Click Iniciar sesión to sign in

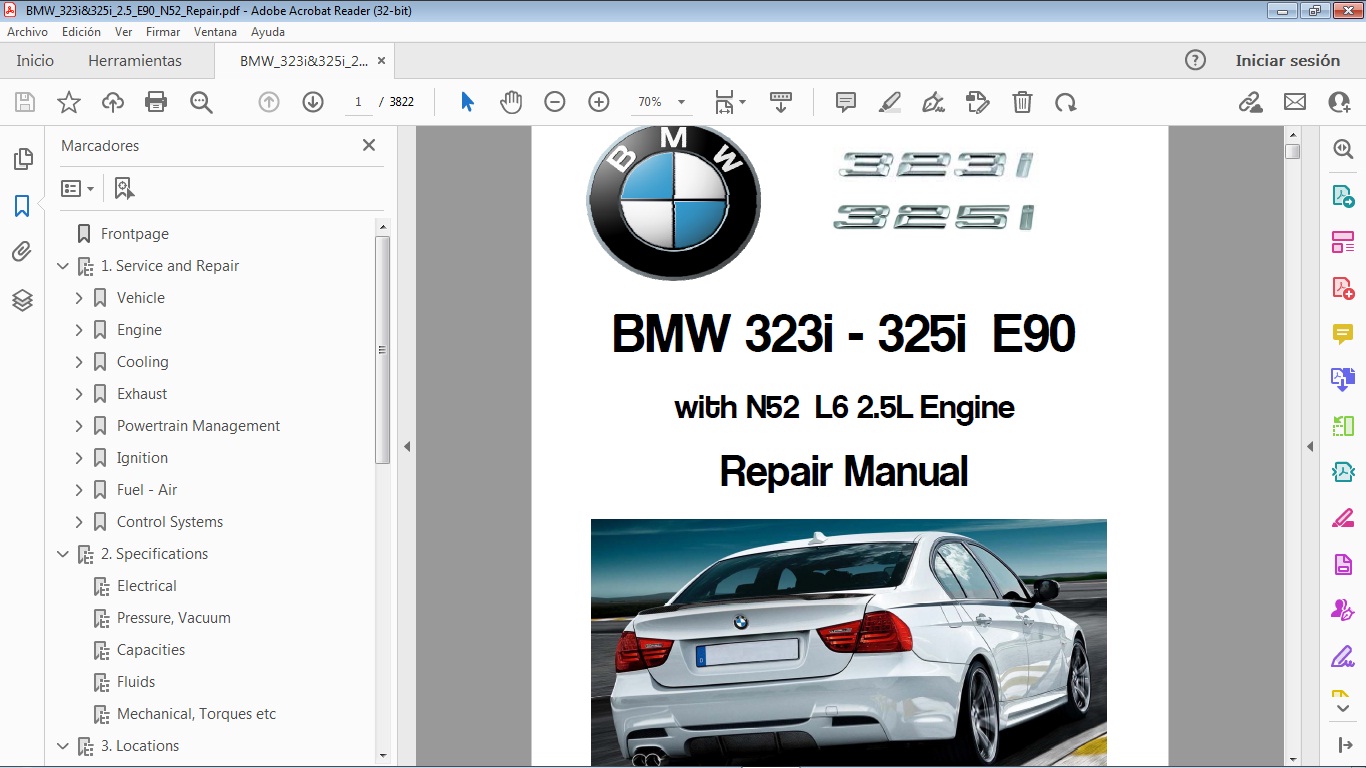click(x=1287, y=60)
